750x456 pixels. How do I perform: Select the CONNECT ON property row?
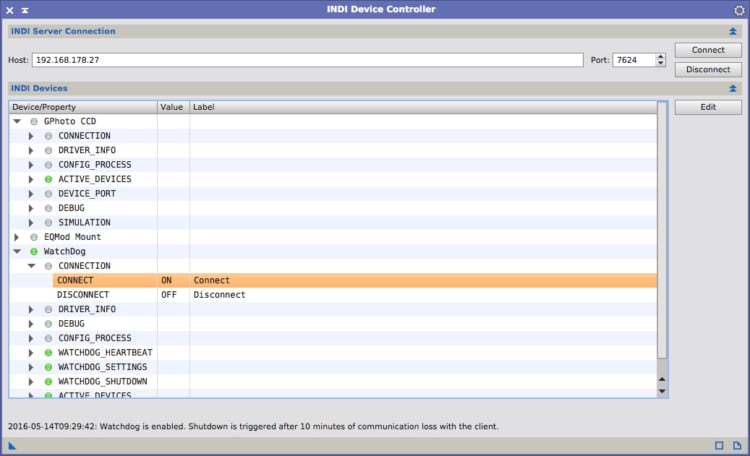(x=354, y=280)
